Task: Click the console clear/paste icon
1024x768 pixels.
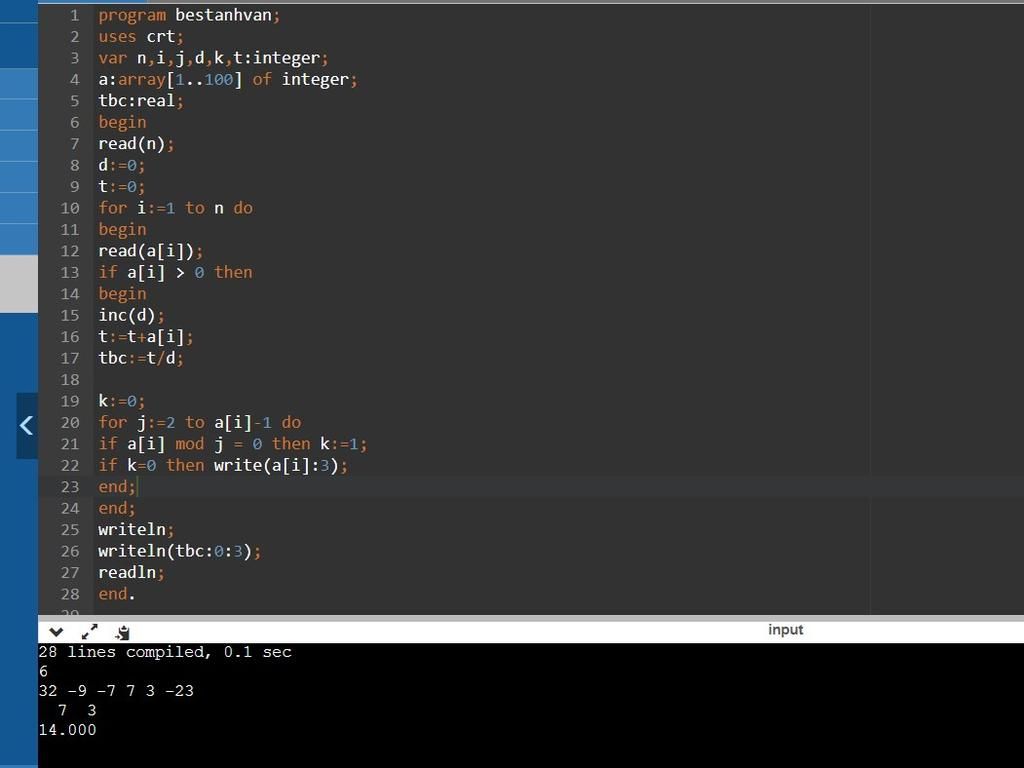Action: coord(122,632)
